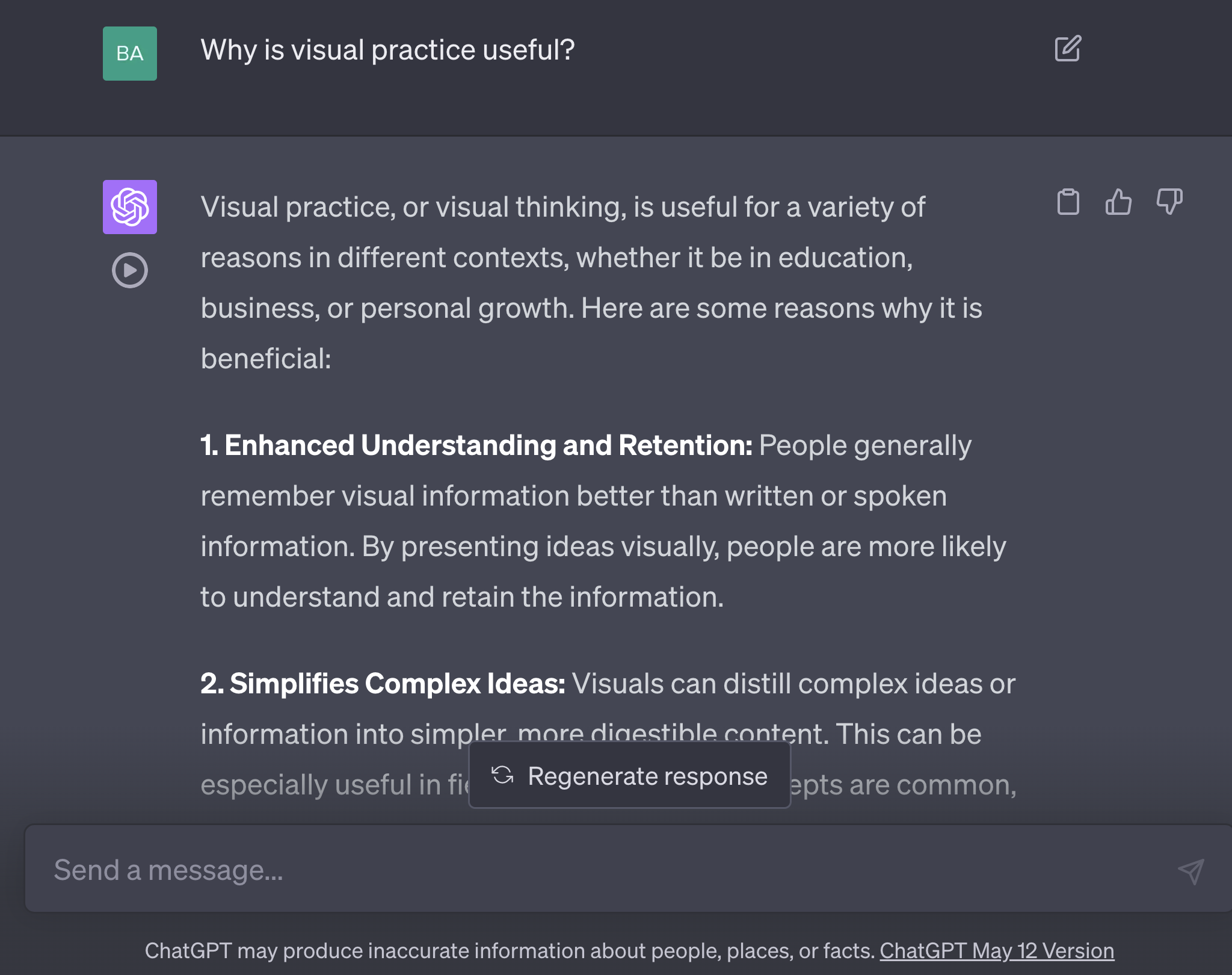The height and width of the screenshot is (975, 1232).
Task: Click the edit message pencil icon
Action: [x=1068, y=49]
